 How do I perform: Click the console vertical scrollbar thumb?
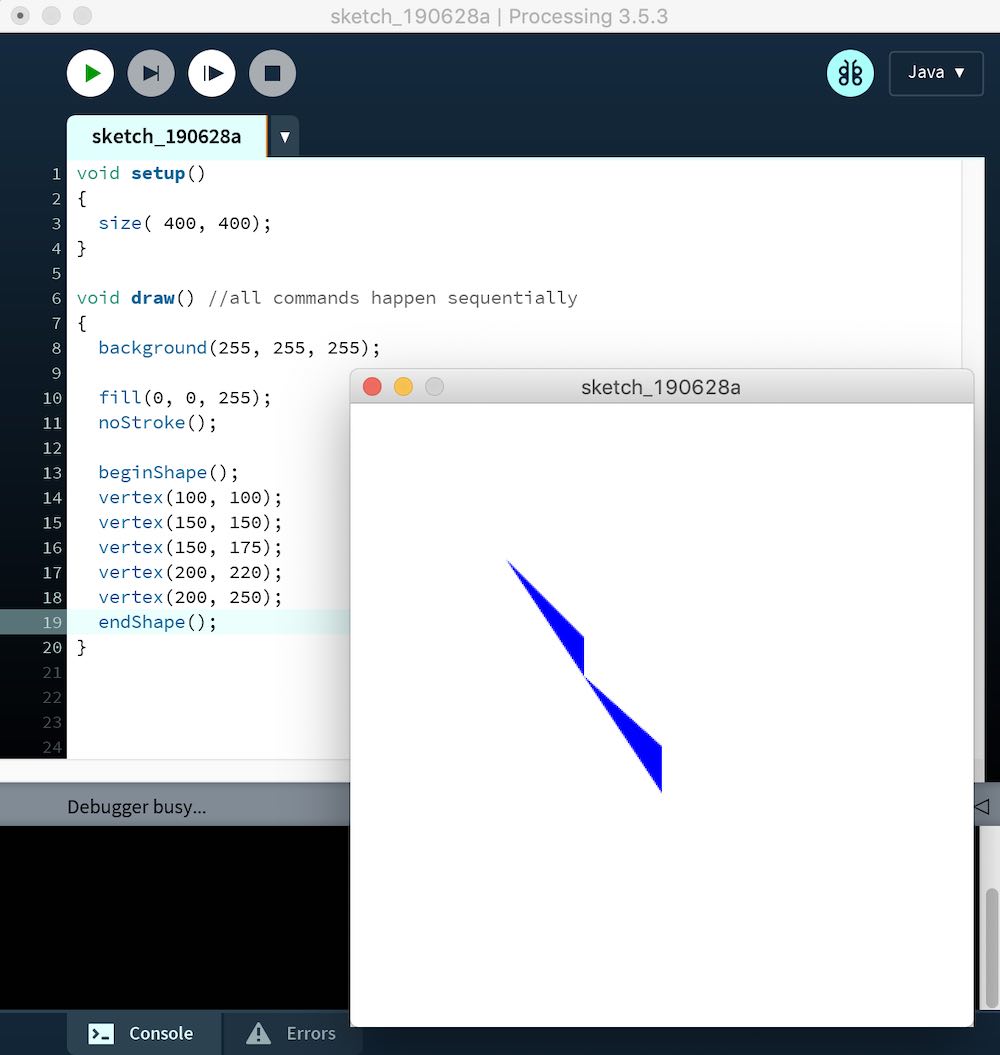(x=991, y=947)
